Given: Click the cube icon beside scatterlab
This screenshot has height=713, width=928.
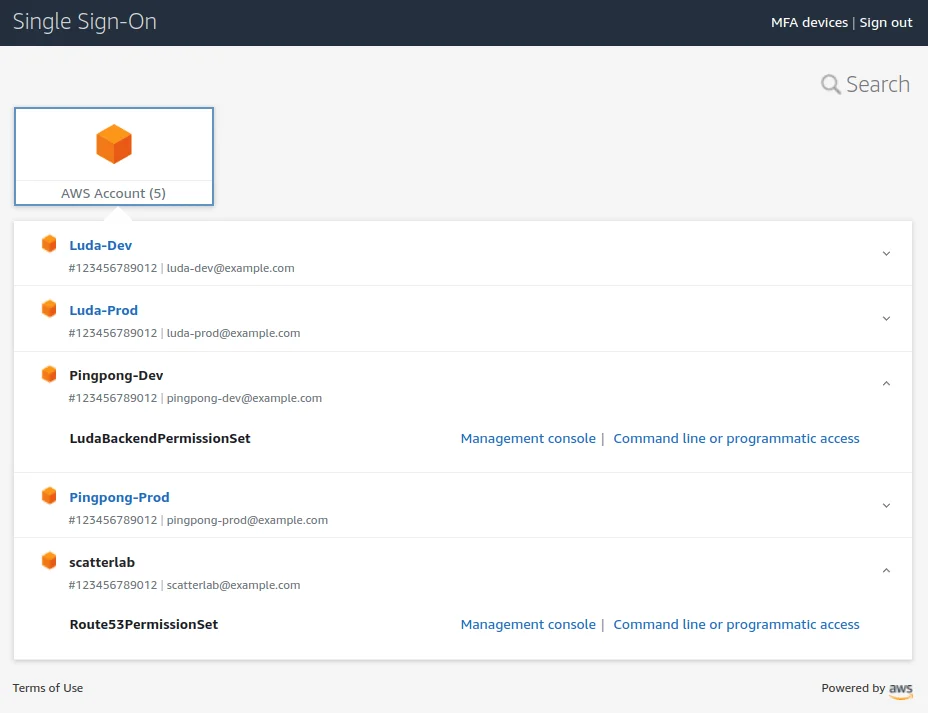Looking at the screenshot, I should [x=49, y=561].
